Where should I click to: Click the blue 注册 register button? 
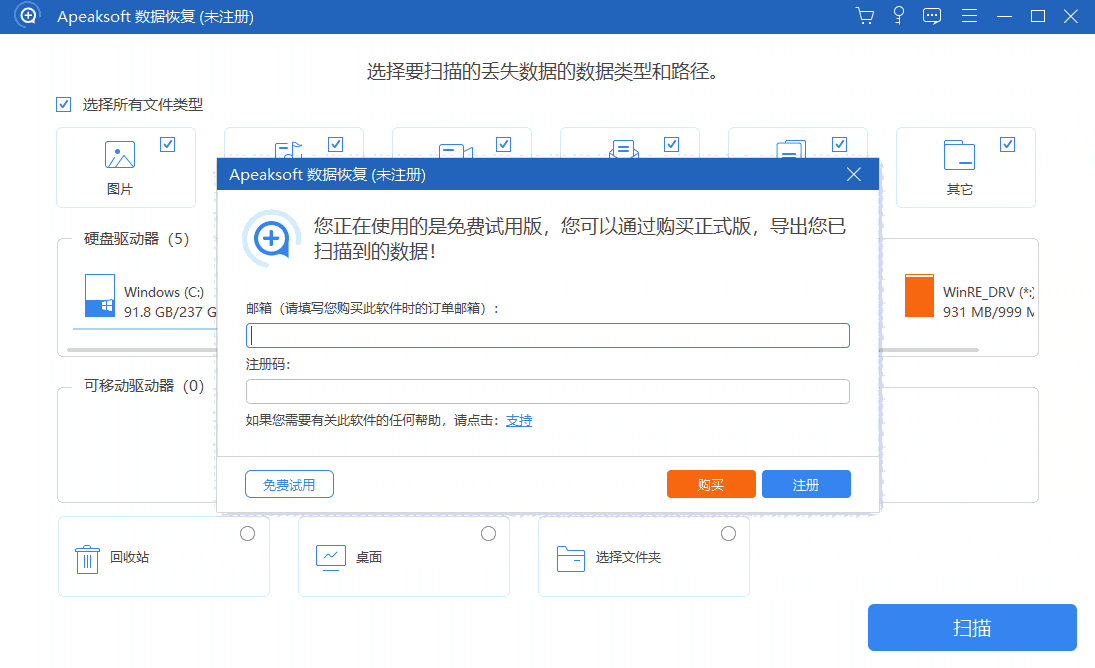click(806, 483)
